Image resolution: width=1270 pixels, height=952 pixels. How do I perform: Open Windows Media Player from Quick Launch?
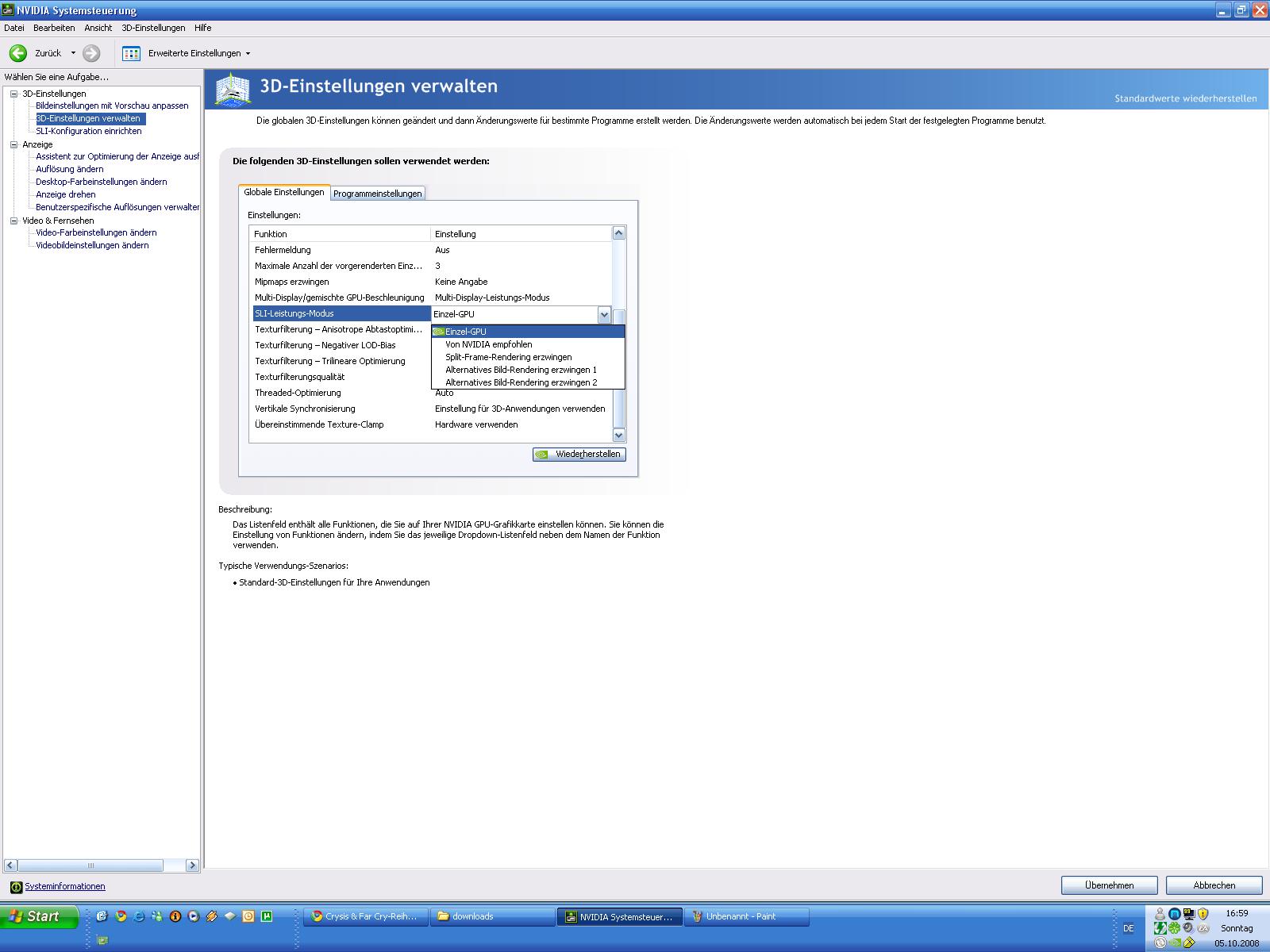[x=194, y=916]
